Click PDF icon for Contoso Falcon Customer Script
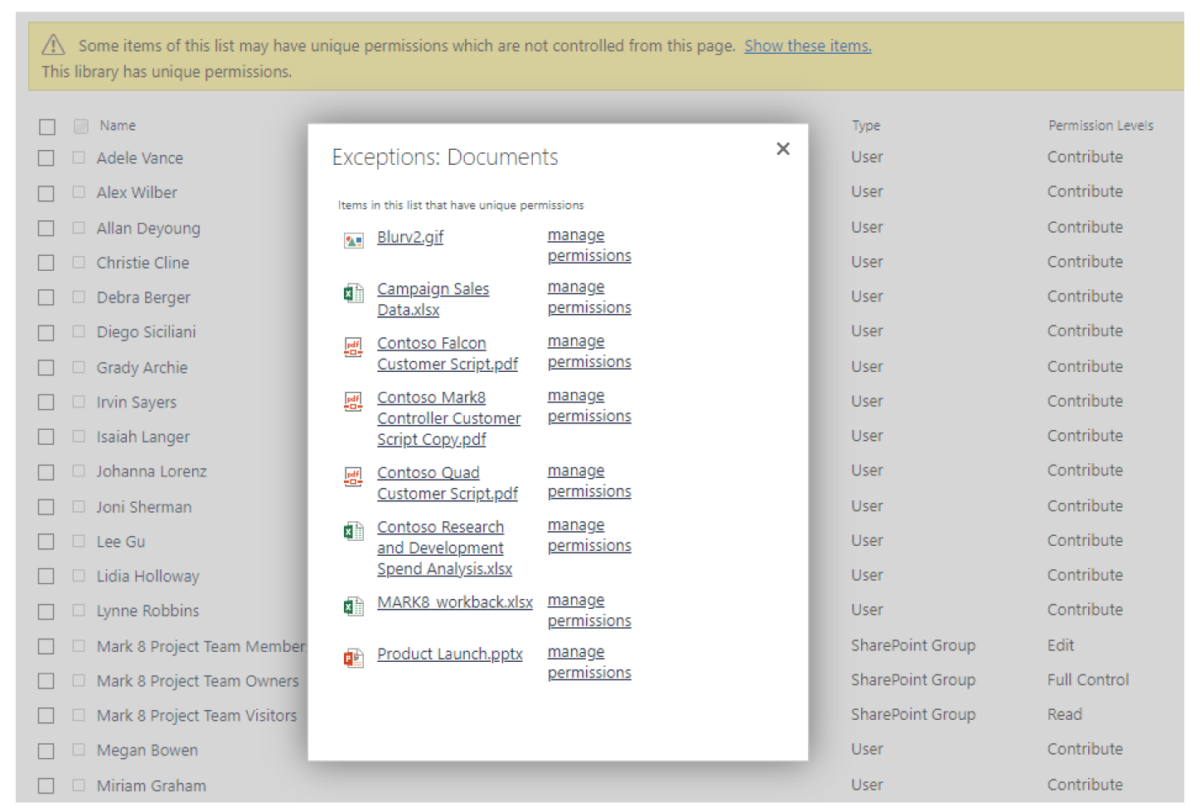 tap(352, 347)
